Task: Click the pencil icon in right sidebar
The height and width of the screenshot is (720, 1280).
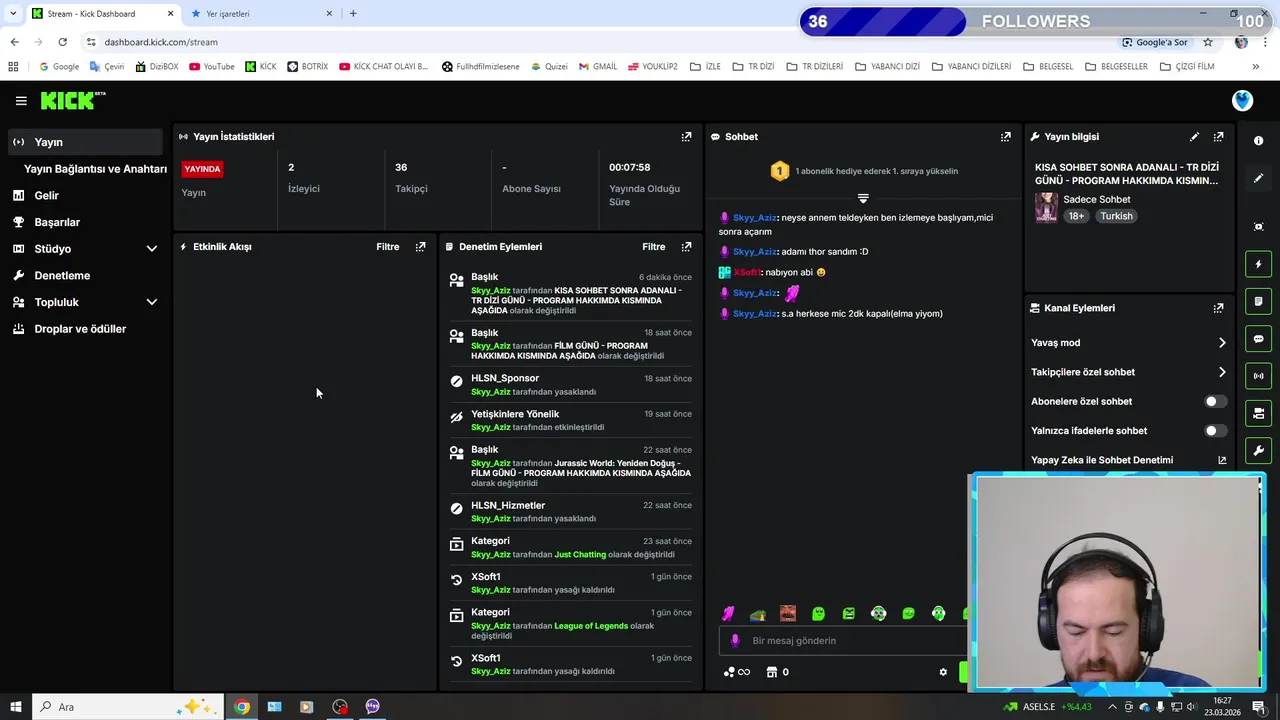Action: tap(1259, 178)
